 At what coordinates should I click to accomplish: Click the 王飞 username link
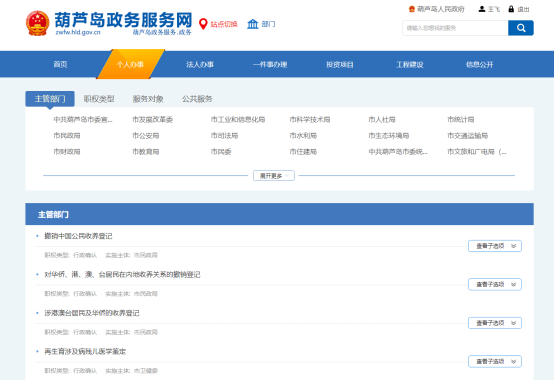494,10
